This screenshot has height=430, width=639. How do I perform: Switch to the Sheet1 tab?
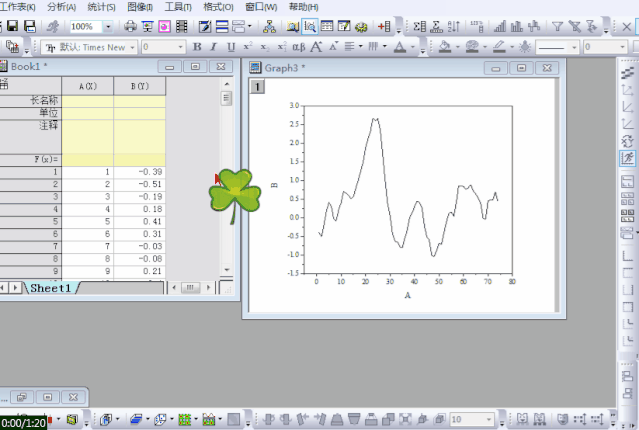coord(50,288)
